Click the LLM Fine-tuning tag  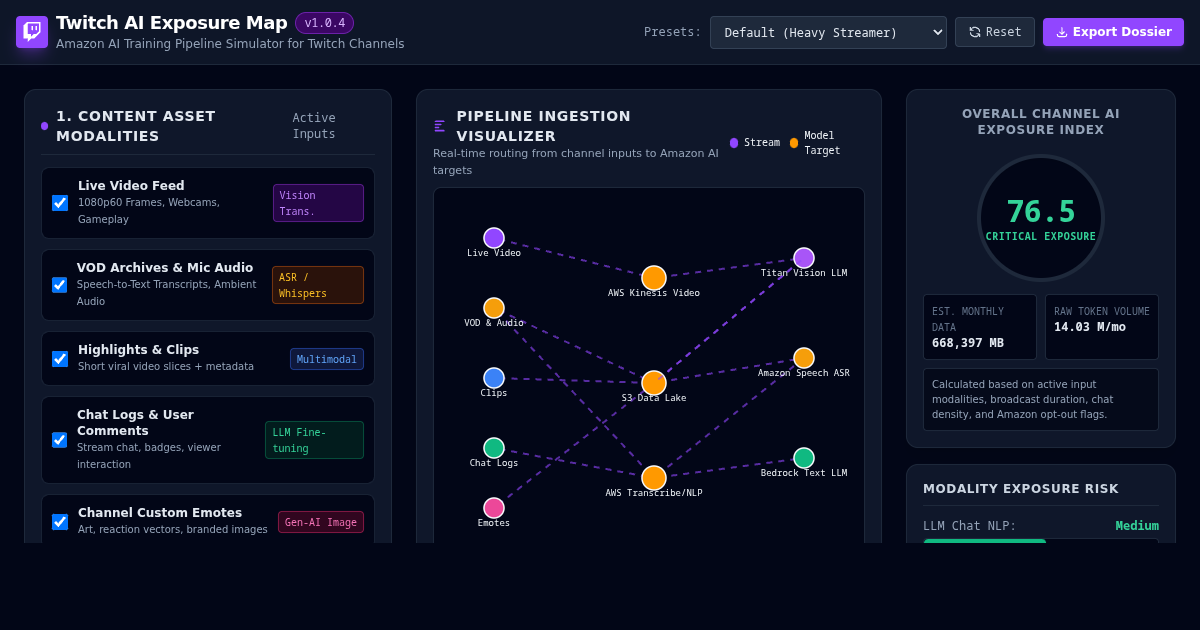point(314,440)
